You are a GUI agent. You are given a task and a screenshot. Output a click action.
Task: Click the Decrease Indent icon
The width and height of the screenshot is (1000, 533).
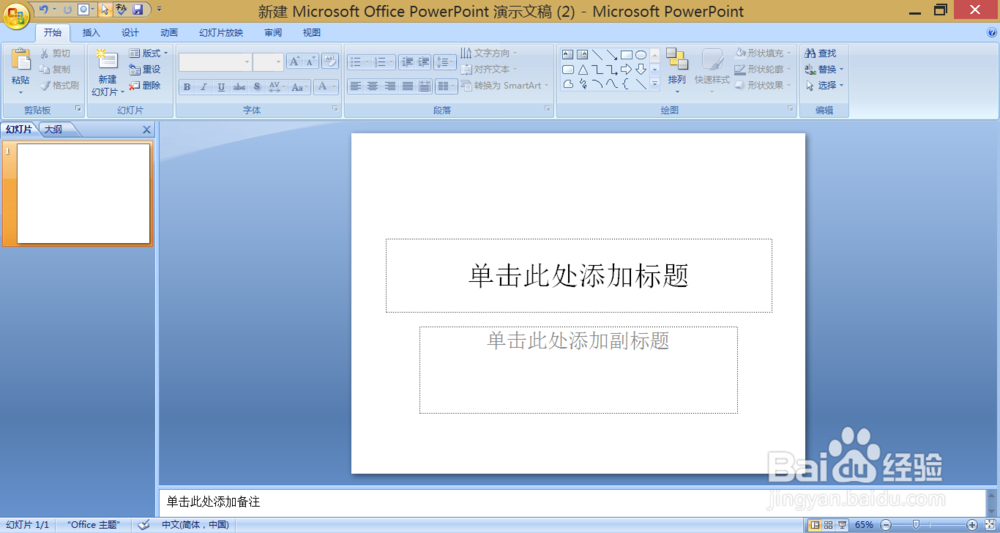407,62
